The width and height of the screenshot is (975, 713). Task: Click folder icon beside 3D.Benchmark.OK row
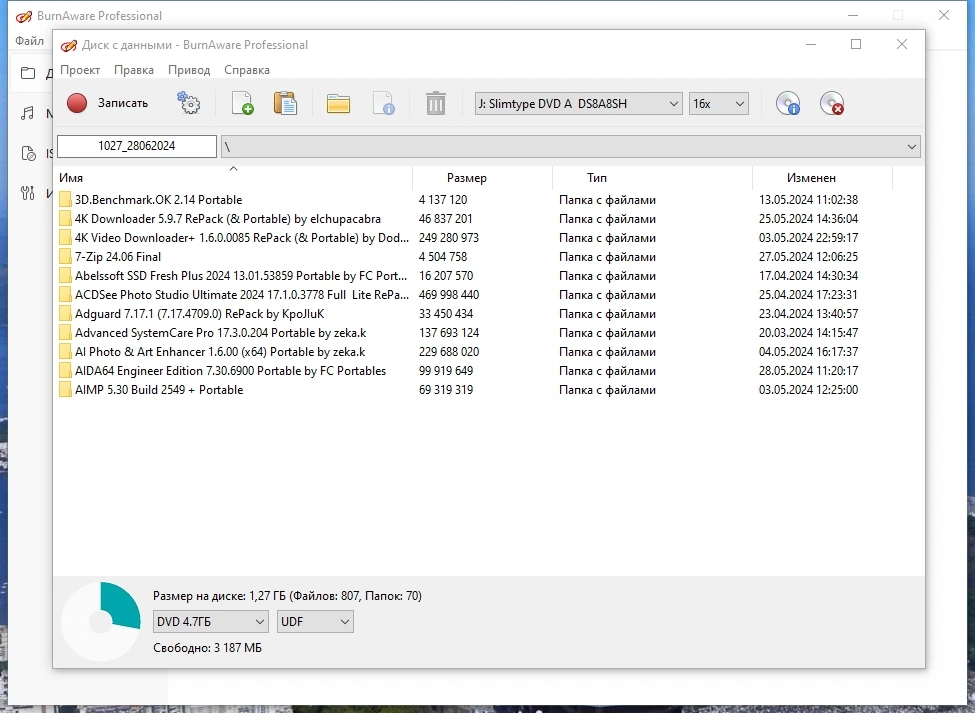pyautogui.click(x=65, y=200)
